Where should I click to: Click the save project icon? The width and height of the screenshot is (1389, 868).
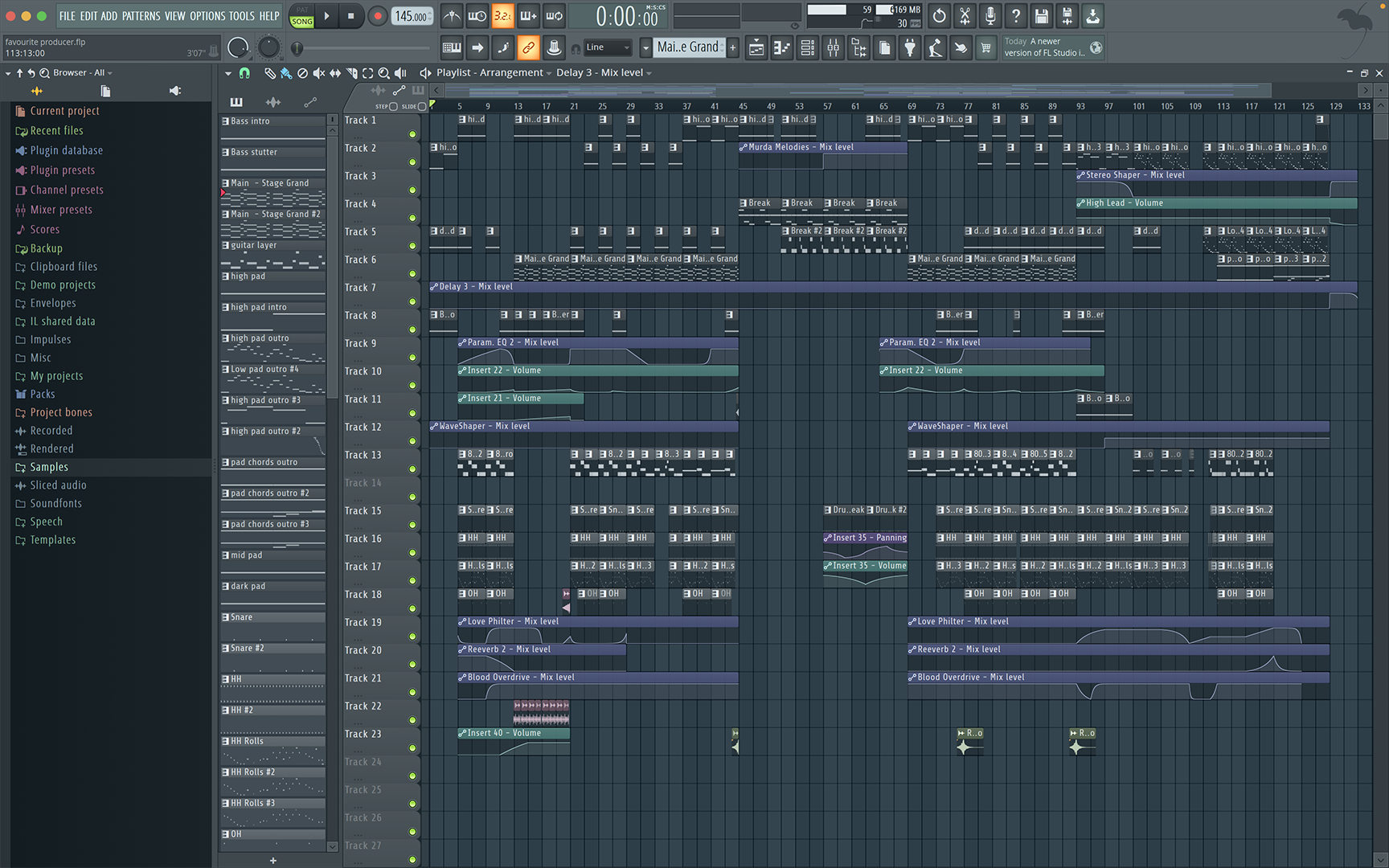click(x=1041, y=16)
